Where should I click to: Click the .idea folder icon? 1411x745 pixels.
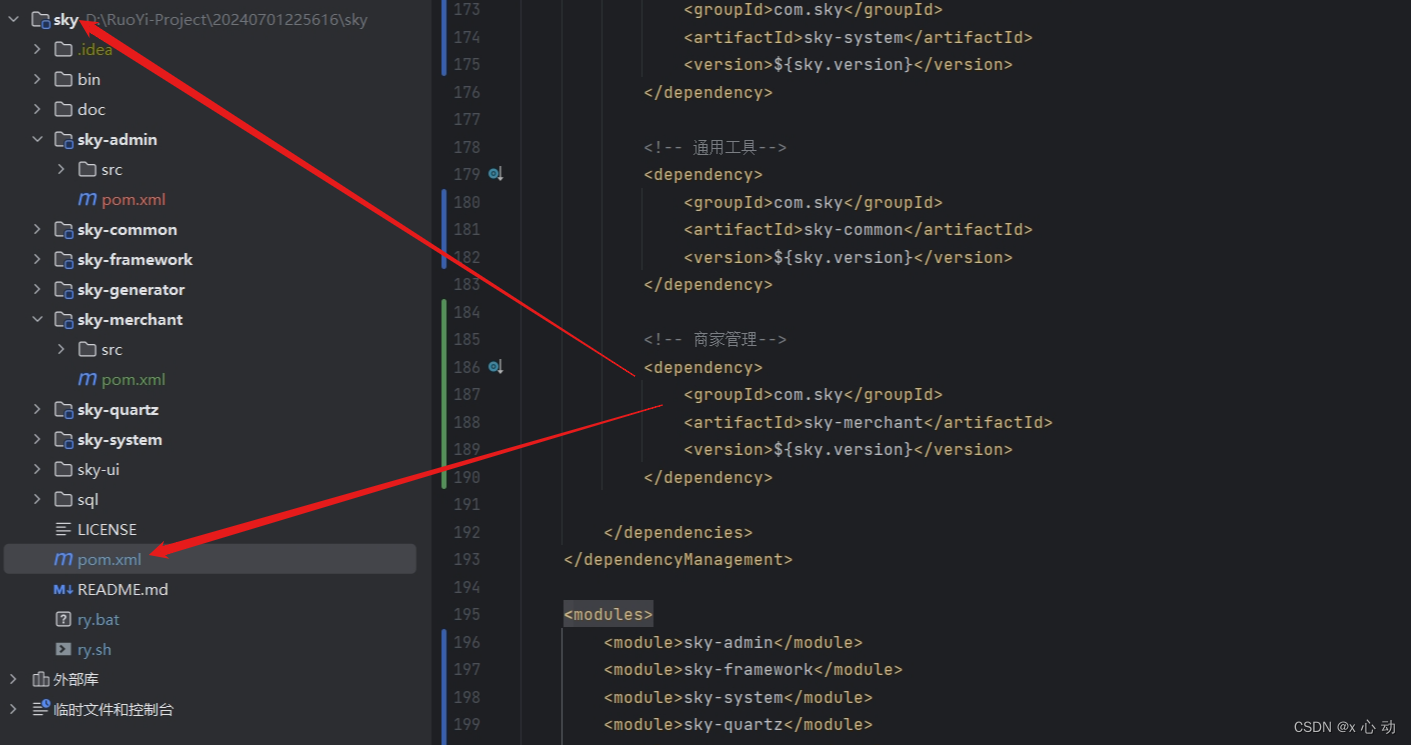coord(63,50)
